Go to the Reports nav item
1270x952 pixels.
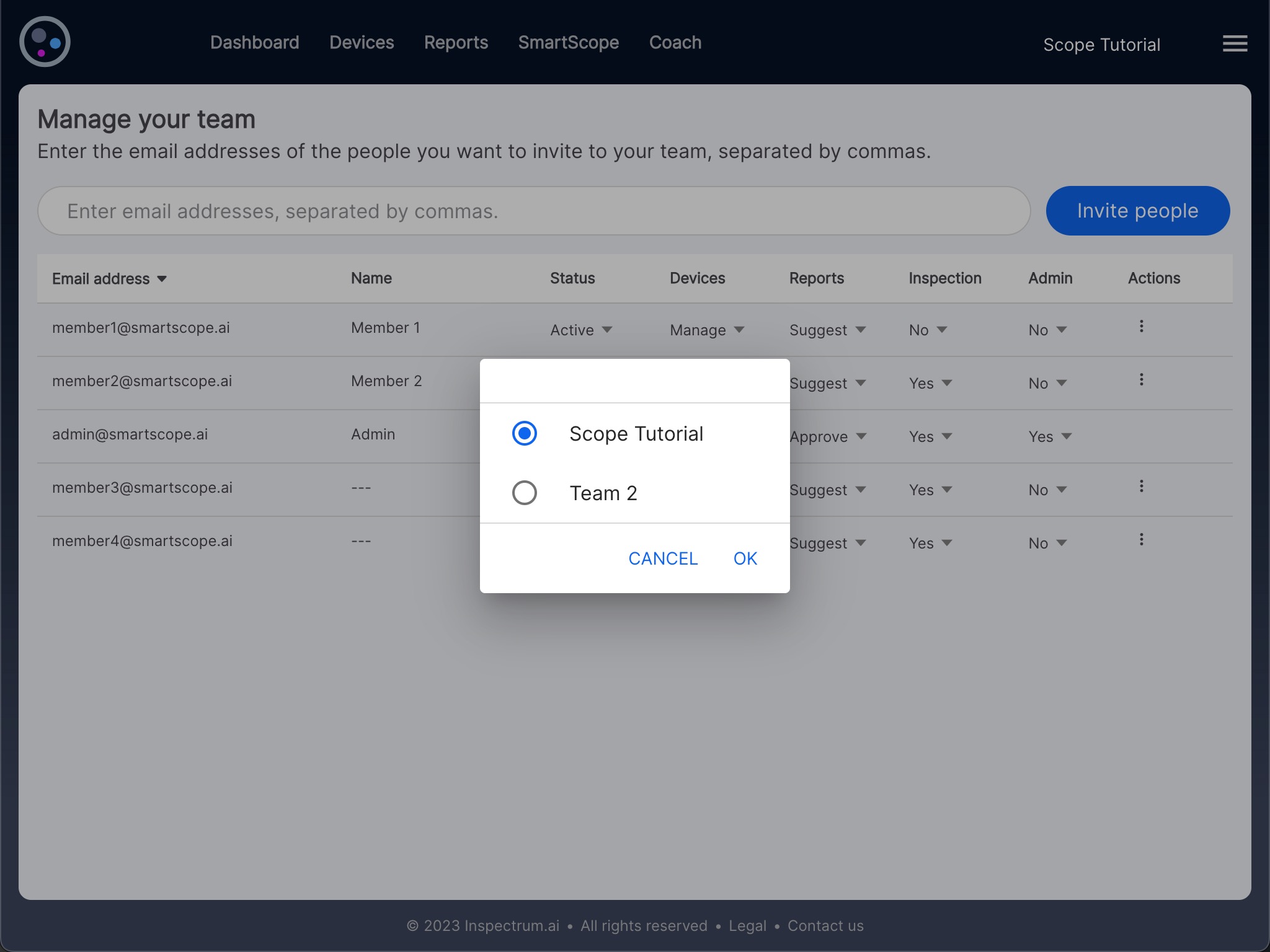pyautogui.click(x=456, y=42)
